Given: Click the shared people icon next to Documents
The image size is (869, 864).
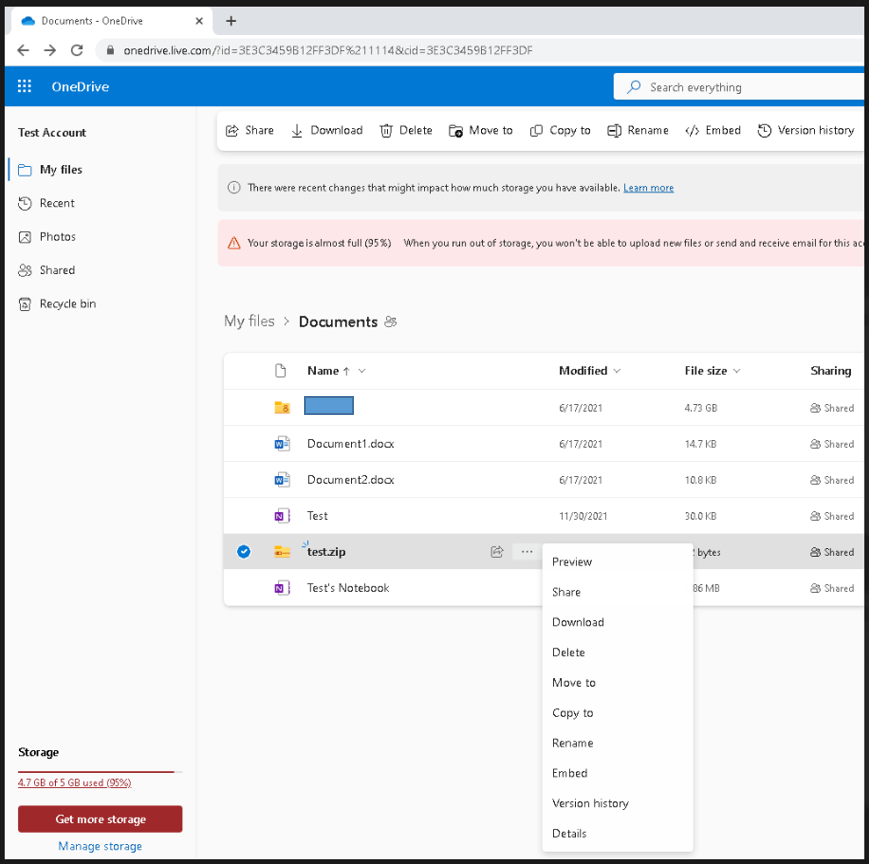Looking at the screenshot, I should (391, 322).
